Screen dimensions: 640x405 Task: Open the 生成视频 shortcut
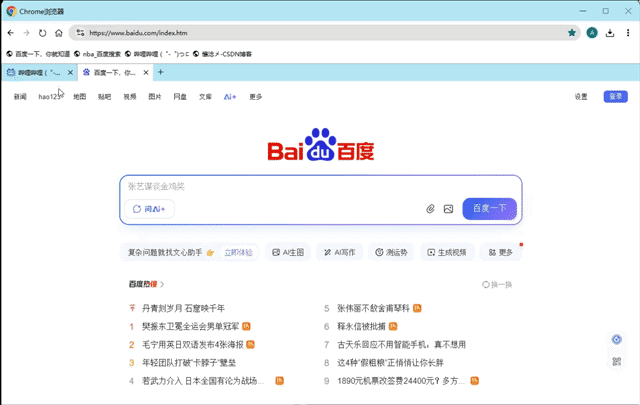pos(447,253)
